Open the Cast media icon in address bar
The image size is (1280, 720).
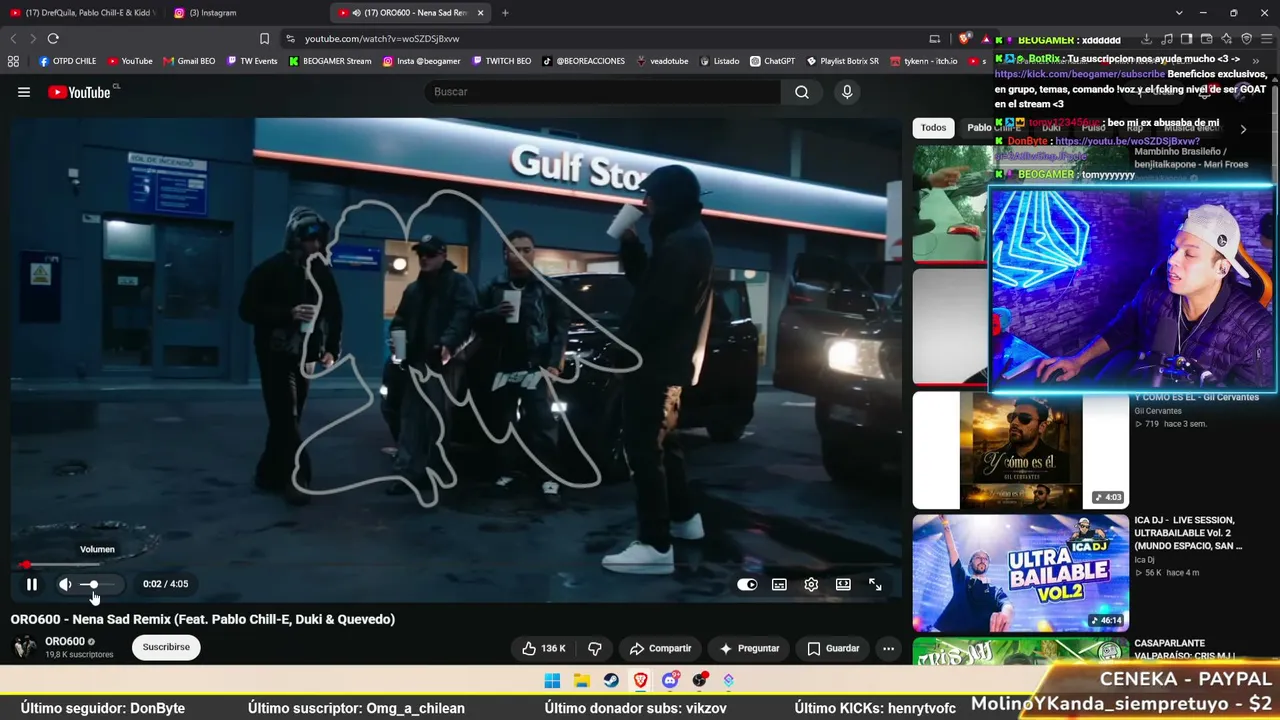(x=935, y=39)
